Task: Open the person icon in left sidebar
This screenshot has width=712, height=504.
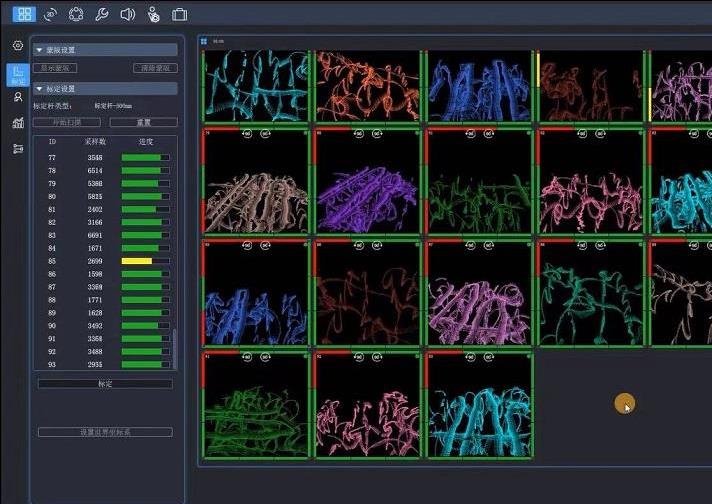Action: tap(18, 97)
